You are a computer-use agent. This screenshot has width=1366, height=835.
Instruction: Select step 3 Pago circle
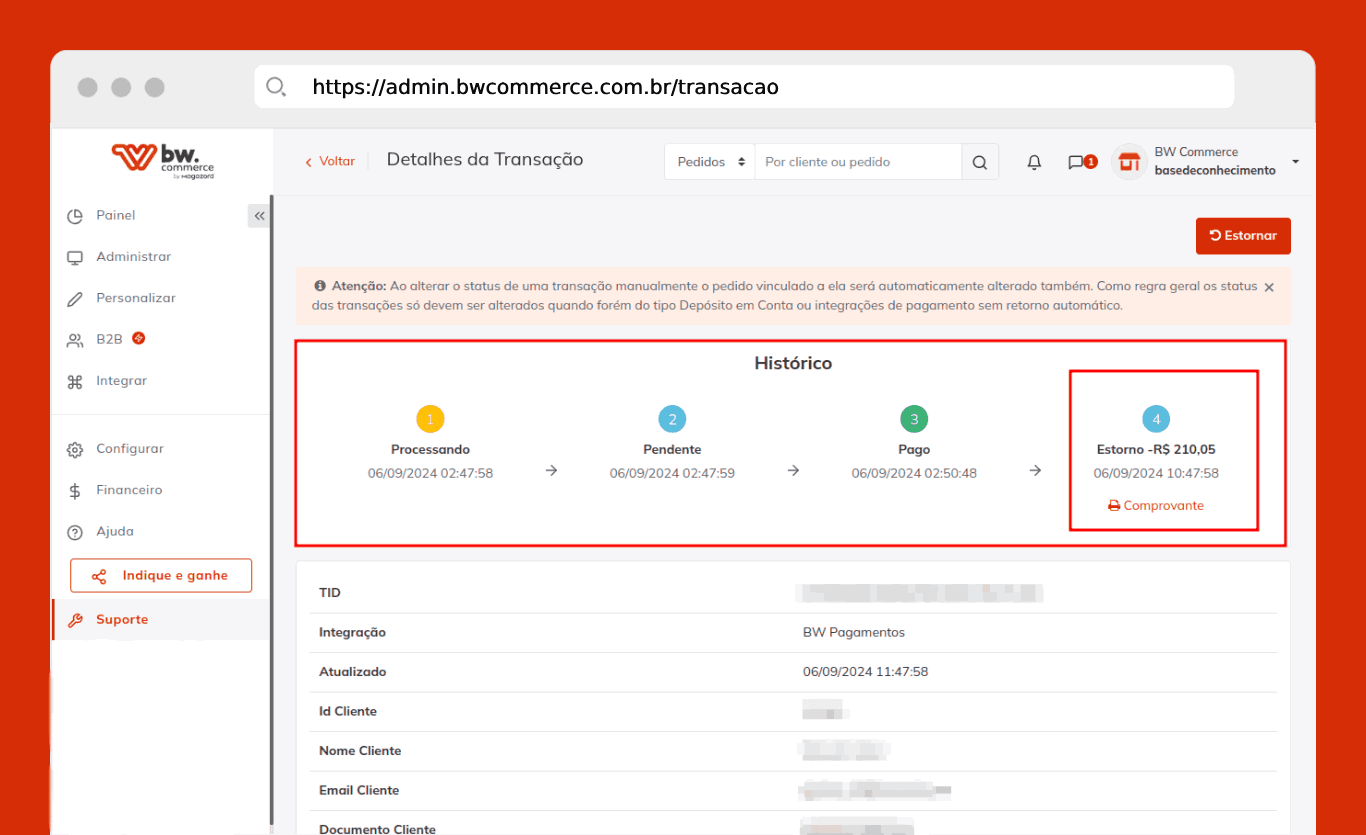(x=914, y=419)
